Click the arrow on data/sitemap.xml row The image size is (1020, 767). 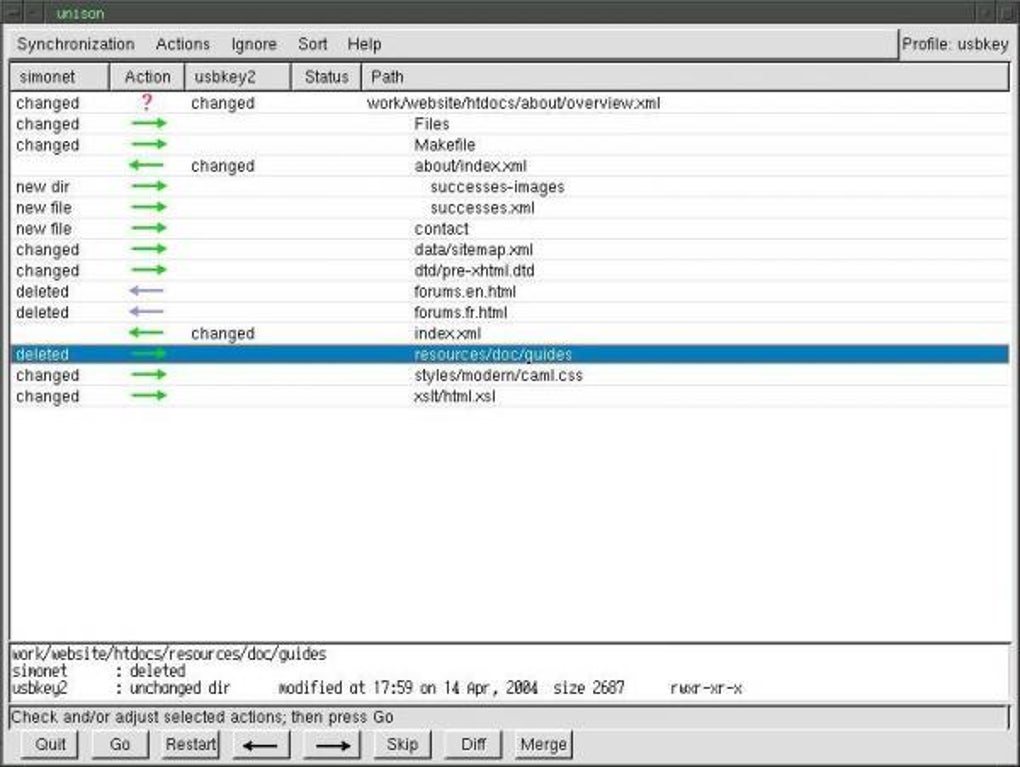[x=148, y=249]
